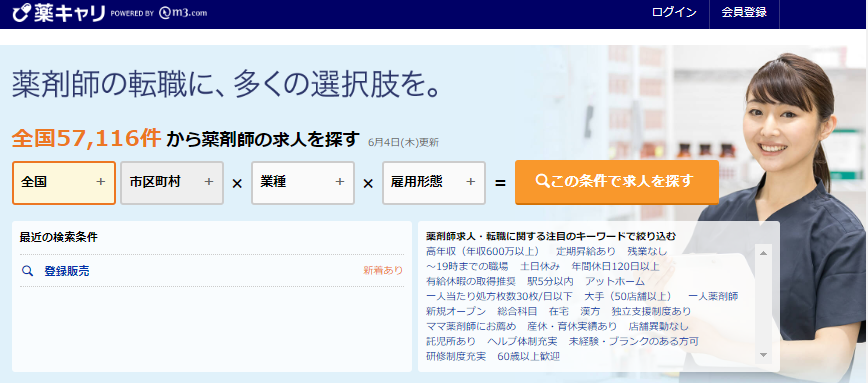Select keyword 定期昇給あり

[x=586, y=251]
